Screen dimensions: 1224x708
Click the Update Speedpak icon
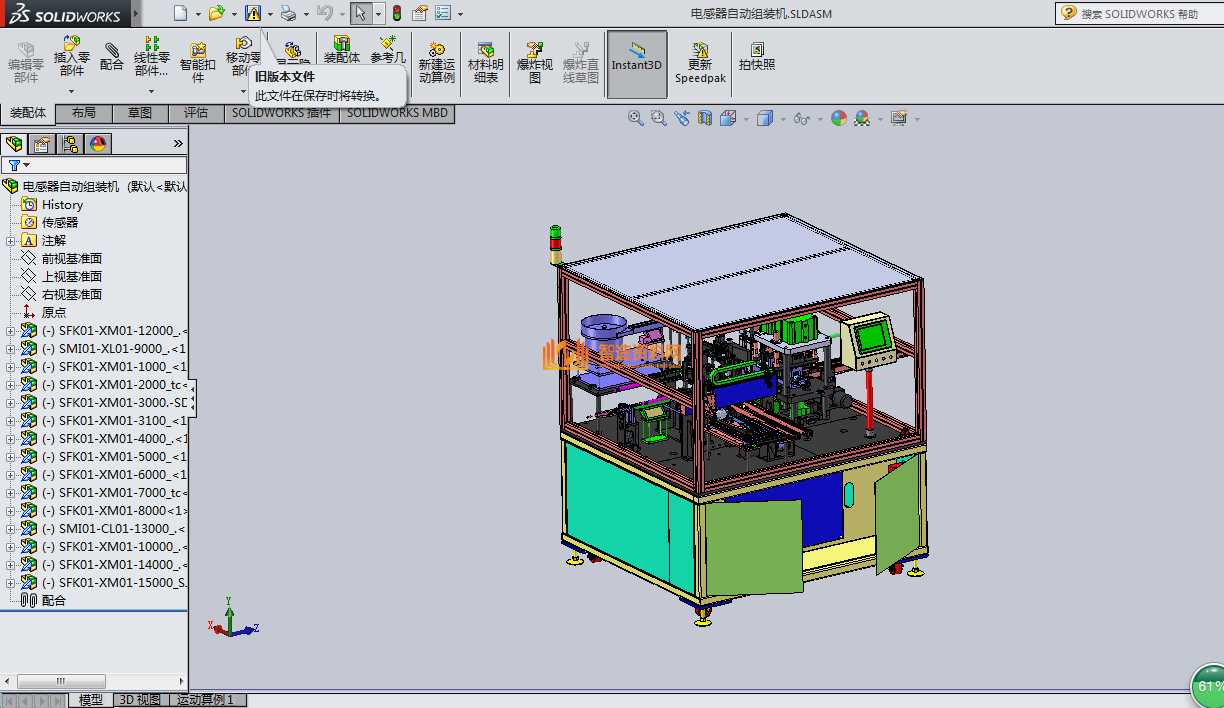coord(700,63)
